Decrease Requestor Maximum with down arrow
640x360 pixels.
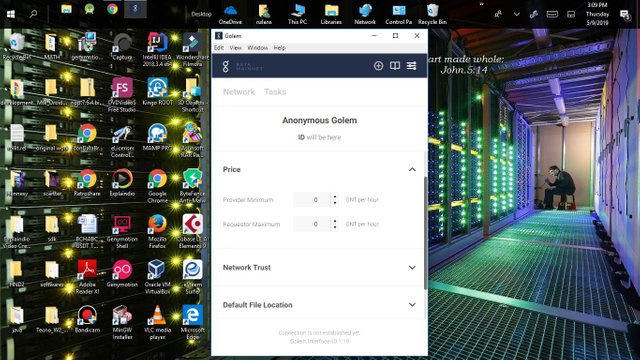[335, 227]
